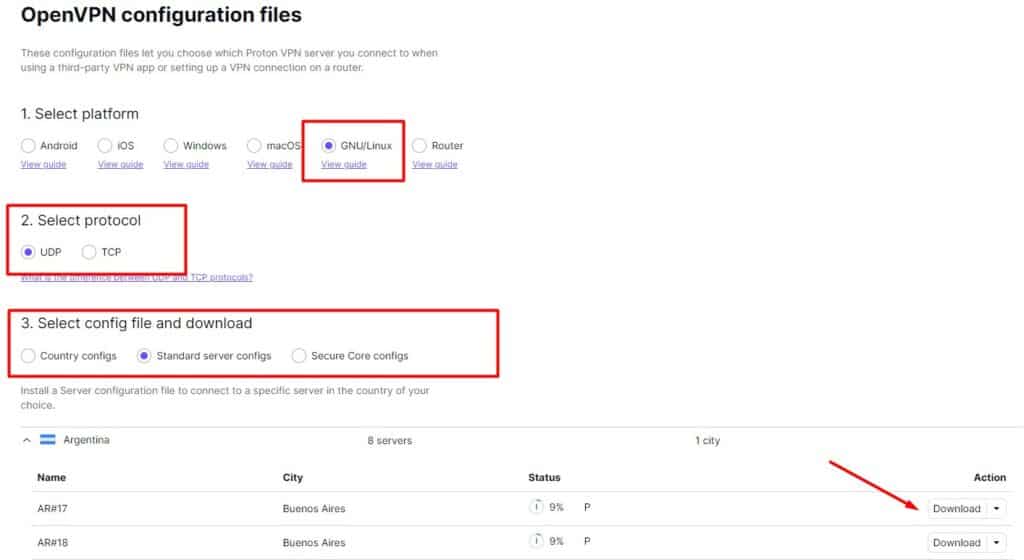
Task: Click the 9% load value for AR#17
Action: pyautogui.click(x=556, y=507)
